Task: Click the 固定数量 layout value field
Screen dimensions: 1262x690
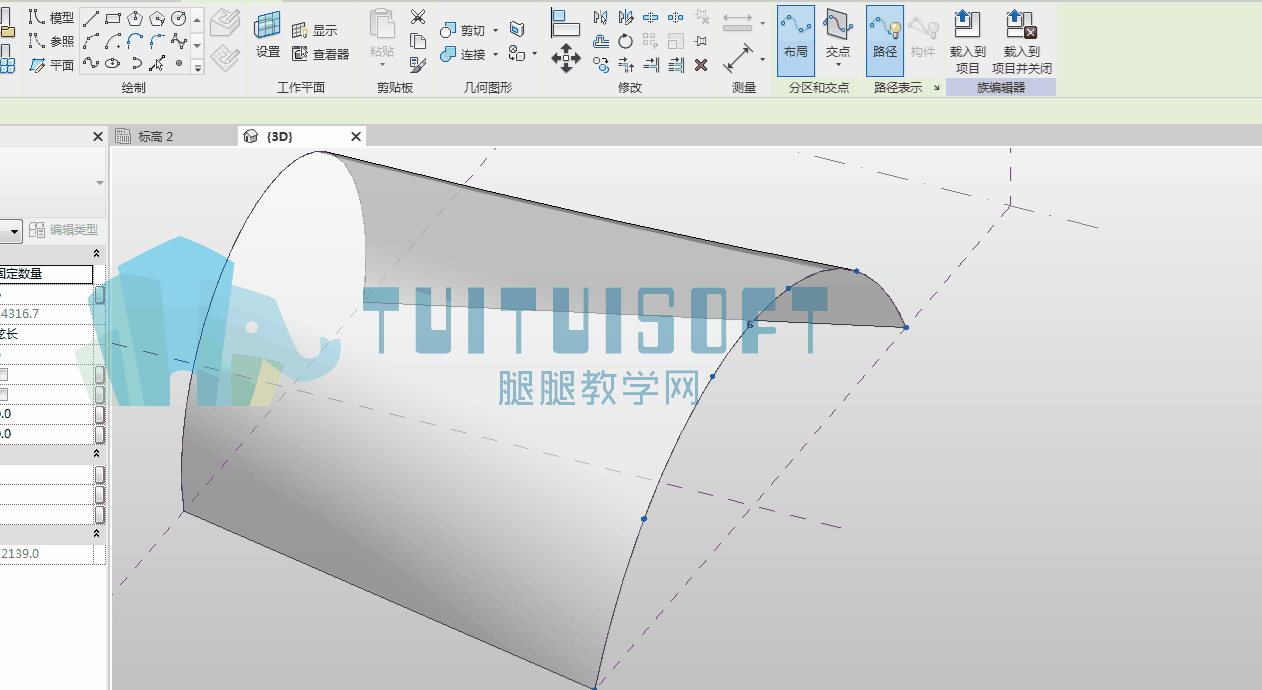Action: click(46, 274)
